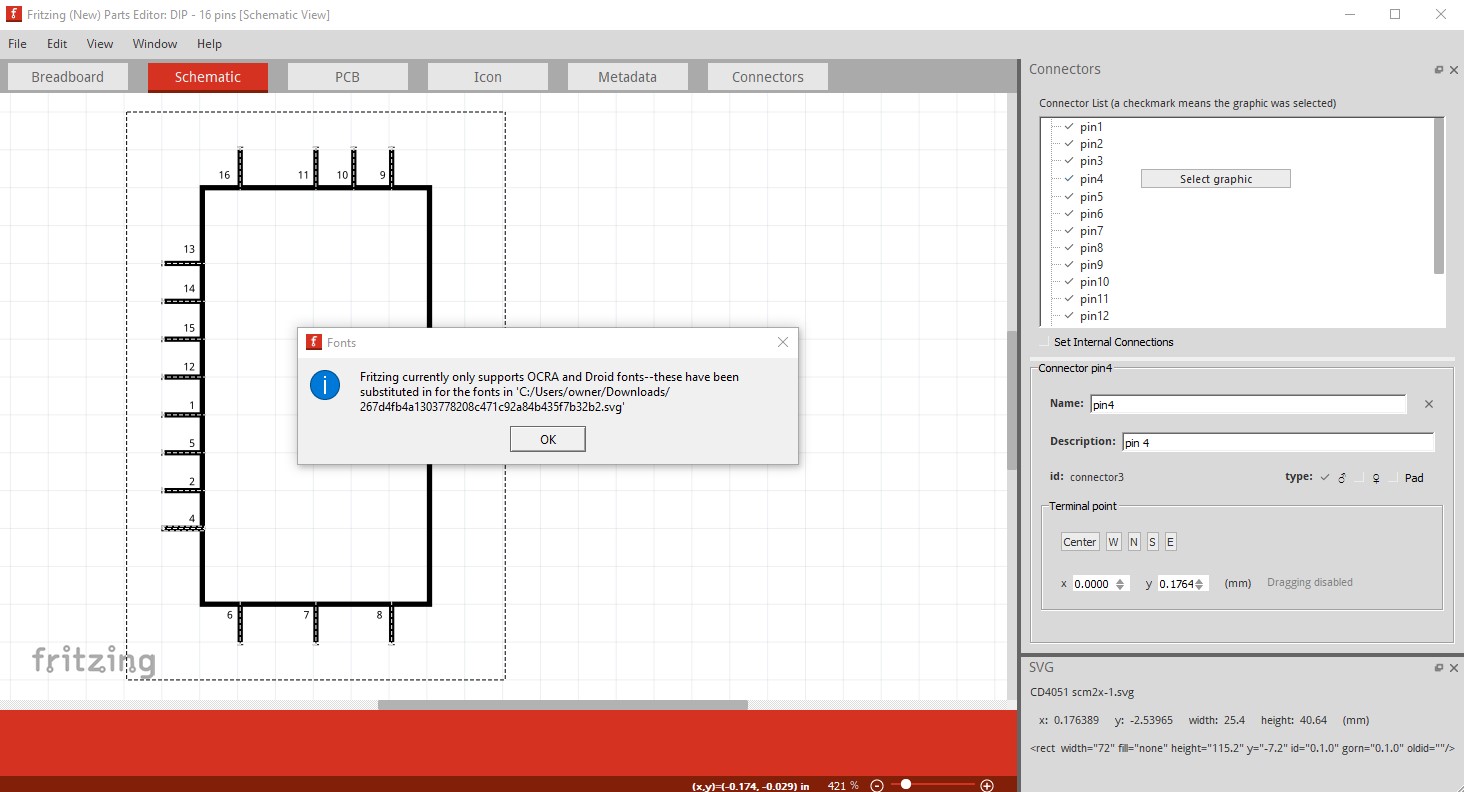This screenshot has height=792, width=1464.
Task: Open the View menu
Action: point(99,43)
